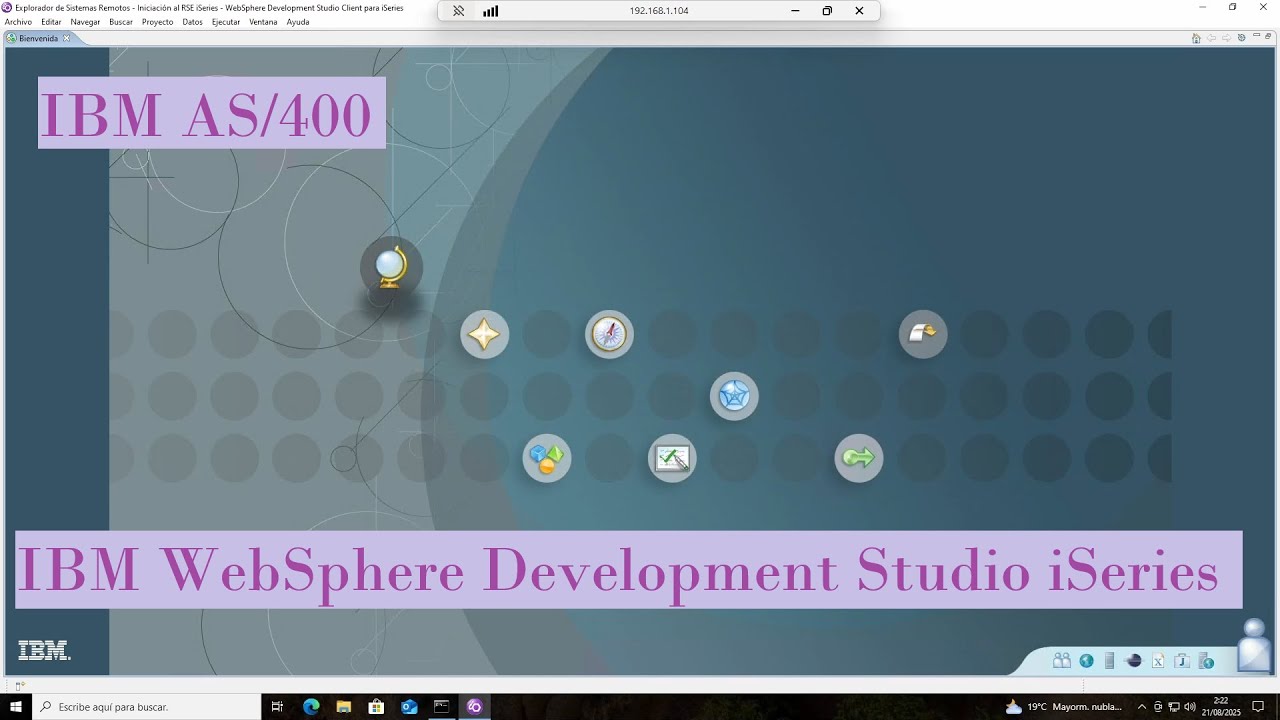Click the J briefcase icon in bottom bar
This screenshot has height=720, width=1280.
pos(1182,661)
